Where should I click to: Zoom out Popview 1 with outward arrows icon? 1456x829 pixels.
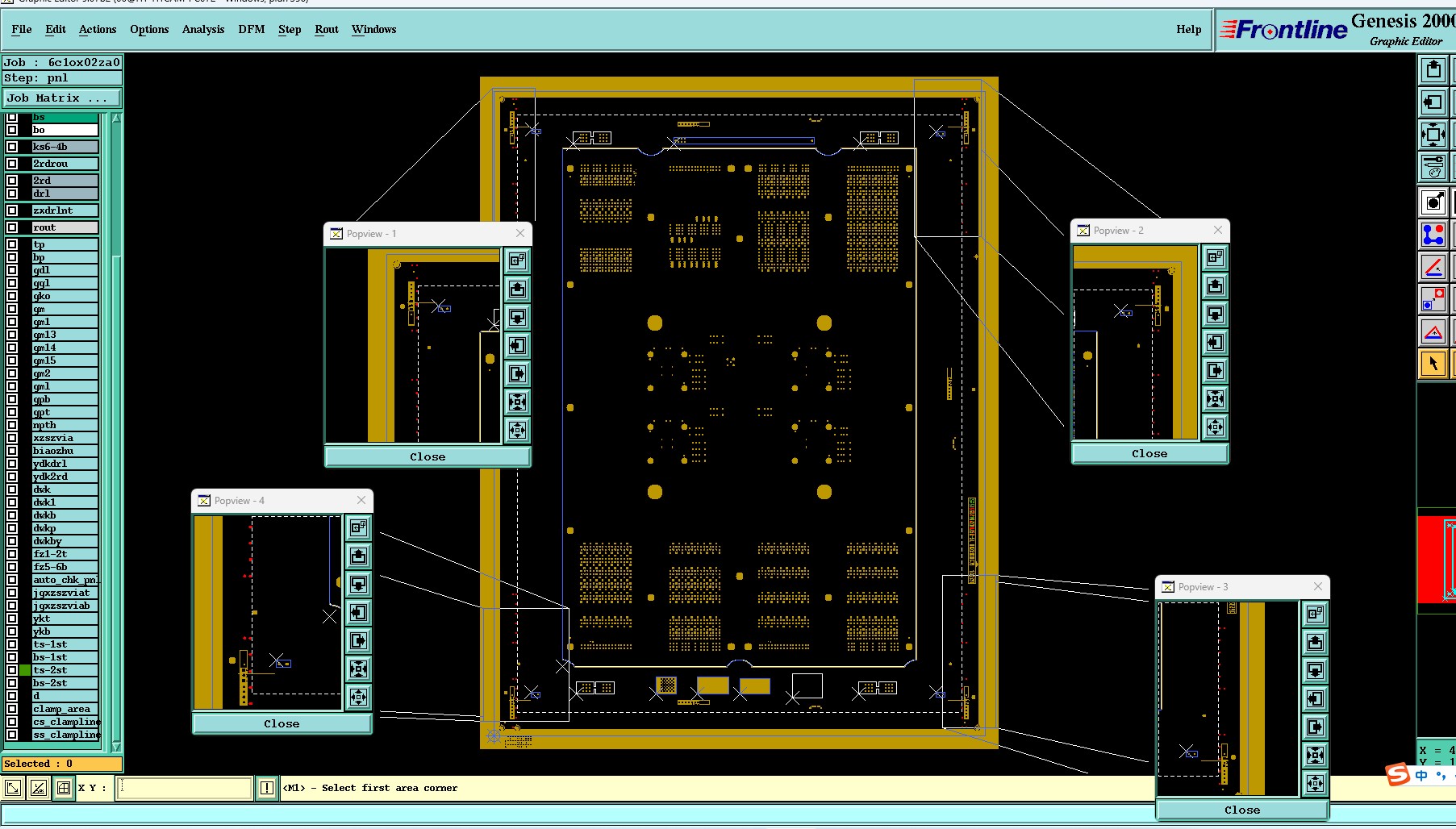[x=518, y=430]
